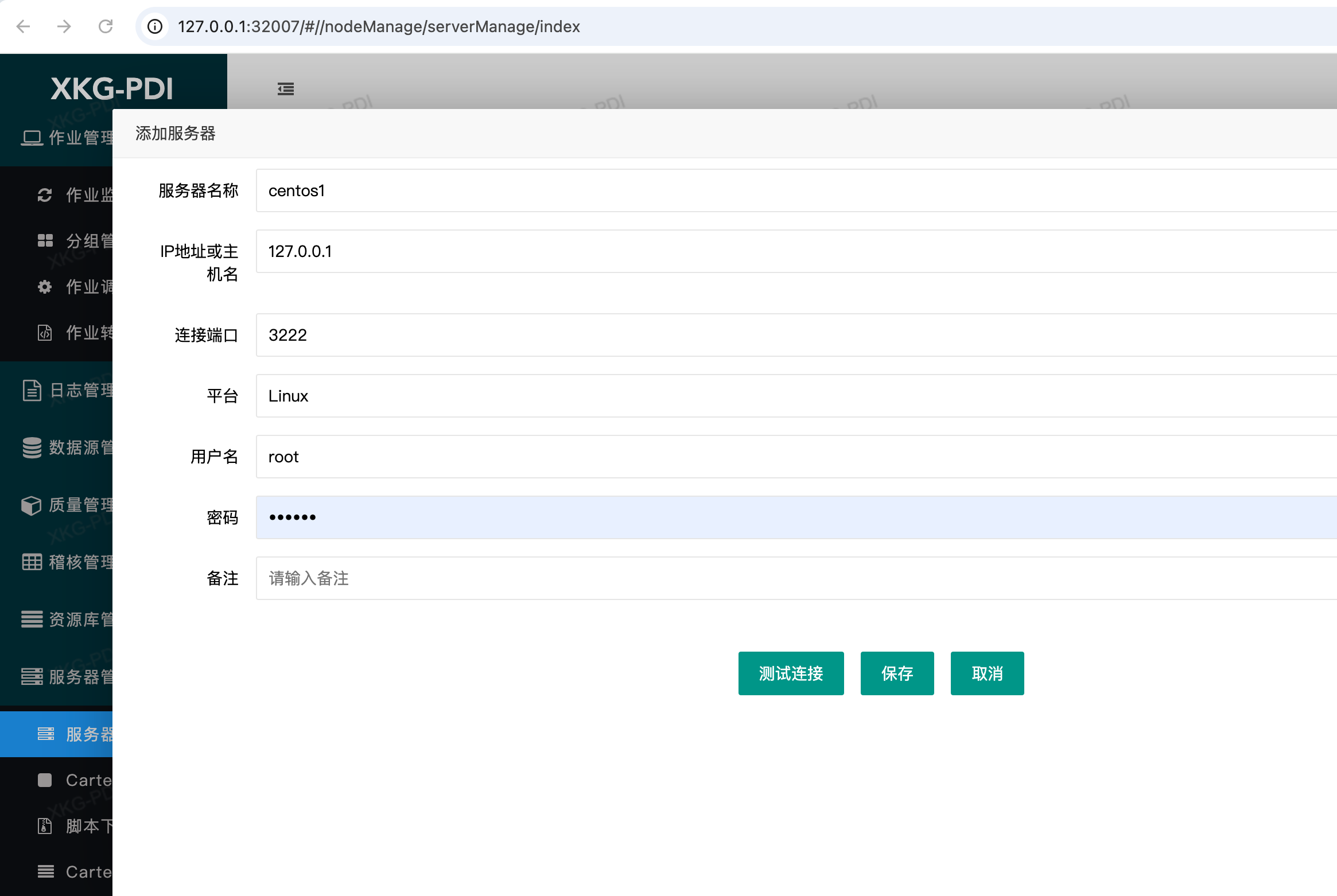Click the browser reload icon

(106, 26)
